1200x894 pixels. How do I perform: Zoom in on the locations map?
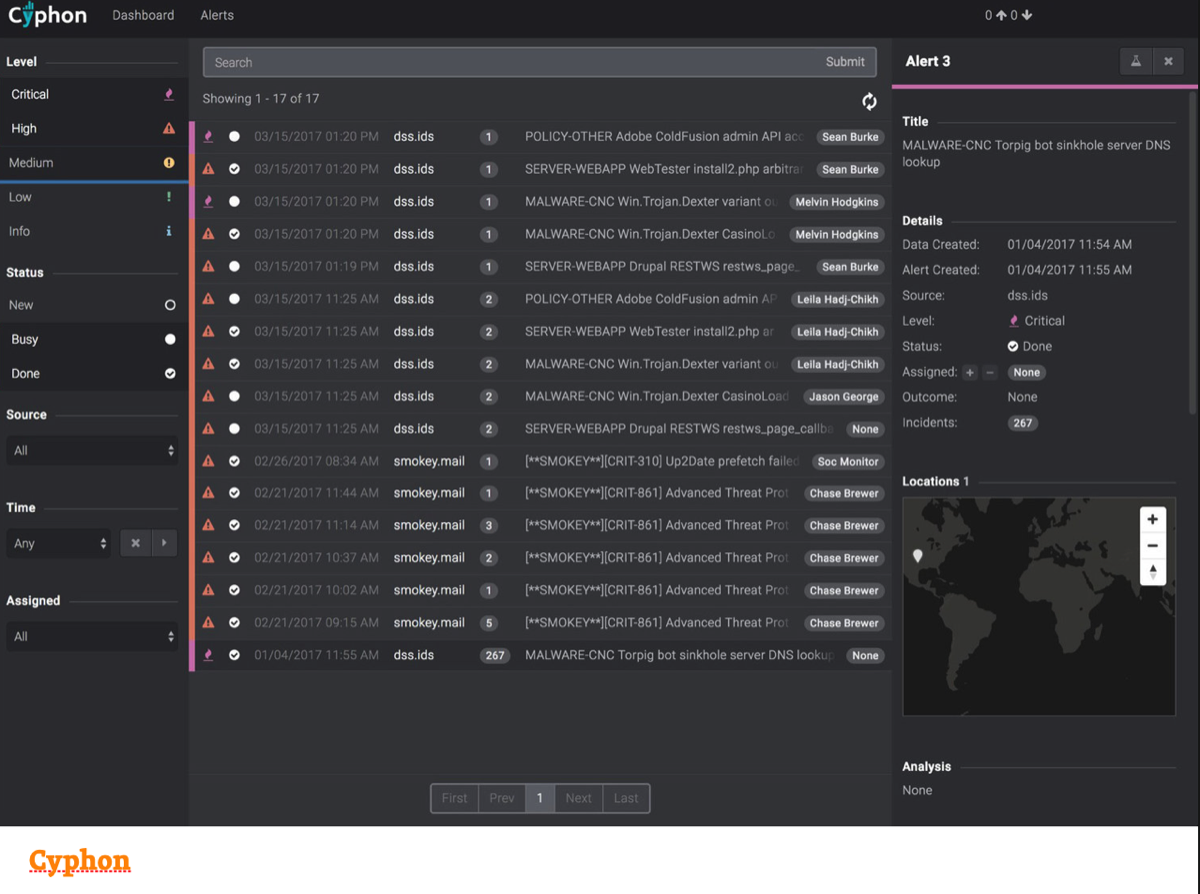(1152, 520)
